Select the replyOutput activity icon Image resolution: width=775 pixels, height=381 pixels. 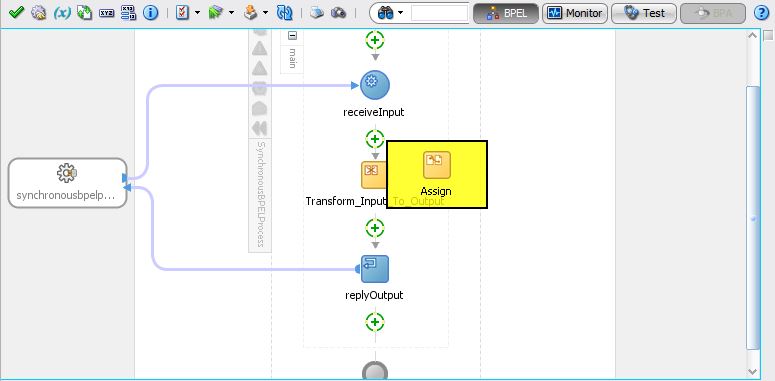[375, 269]
